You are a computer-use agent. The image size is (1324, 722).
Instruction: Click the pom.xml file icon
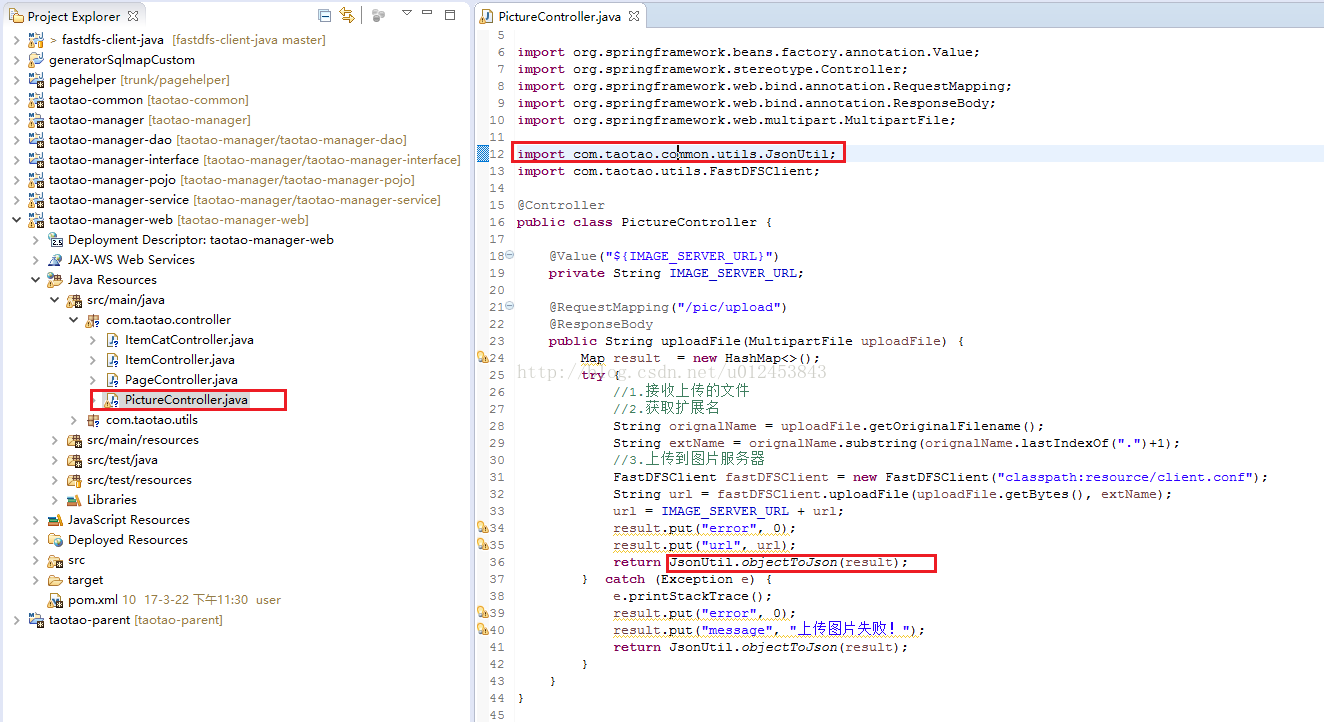click(56, 600)
